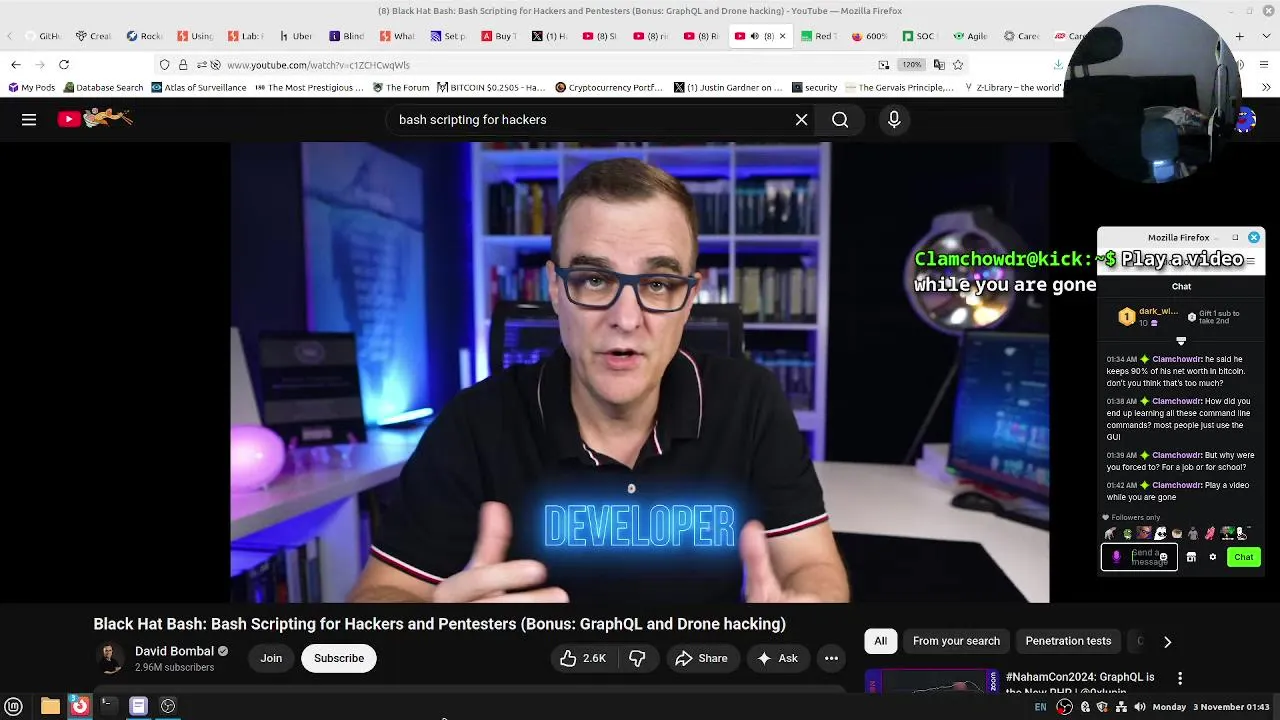The image size is (1280, 720).
Task: Open OBS Studio from taskbar
Action: pyautogui.click(x=168, y=706)
